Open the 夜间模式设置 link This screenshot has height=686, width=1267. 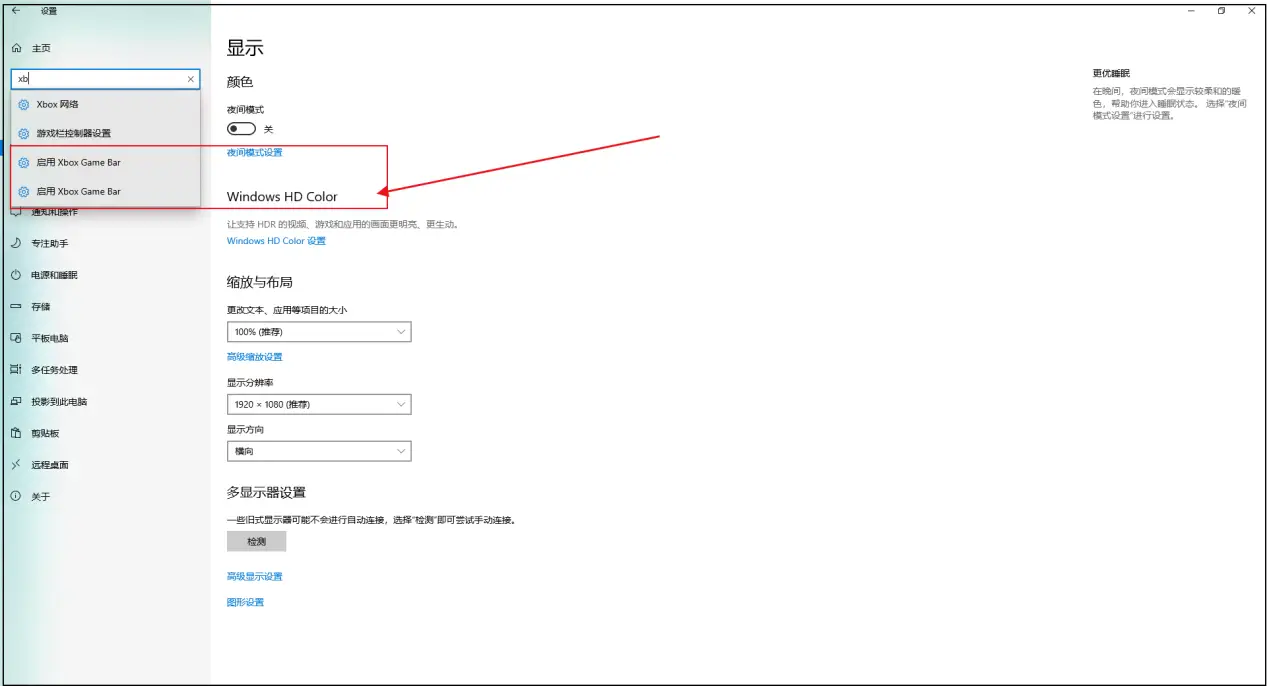point(255,152)
